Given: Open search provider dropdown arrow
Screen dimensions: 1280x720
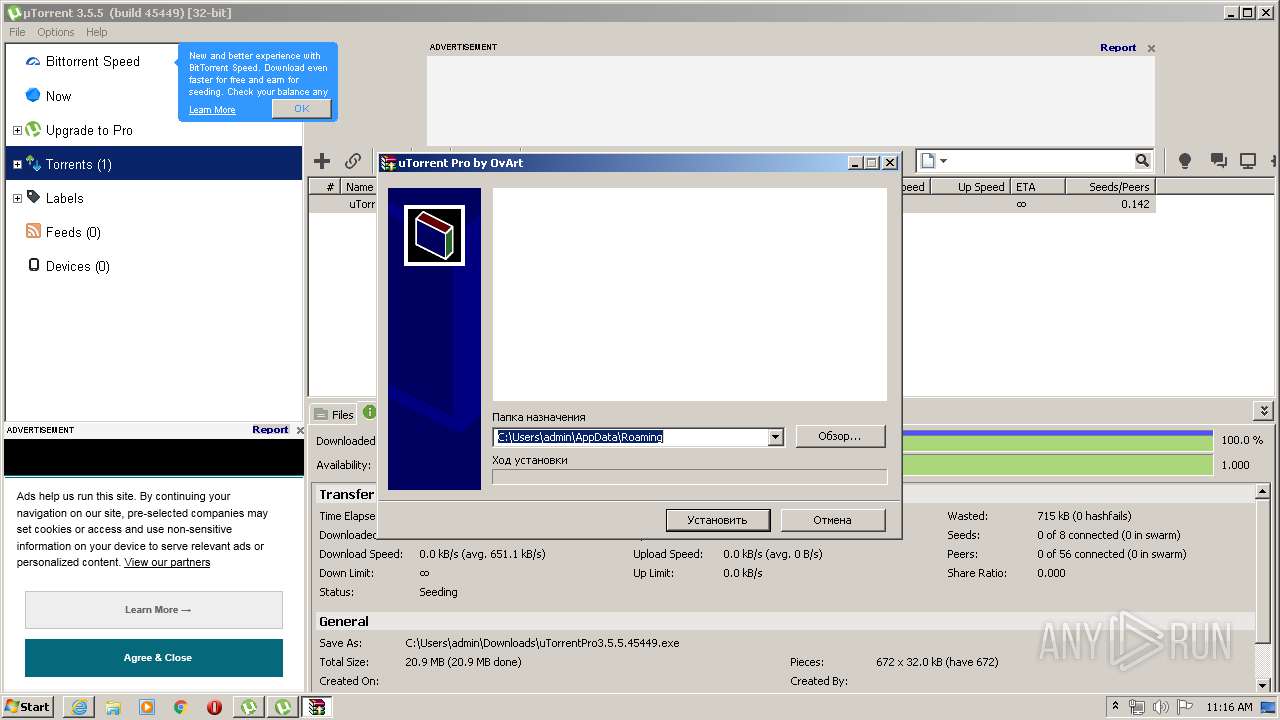Looking at the screenshot, I should pyautogui.click(x=943, y=161).
